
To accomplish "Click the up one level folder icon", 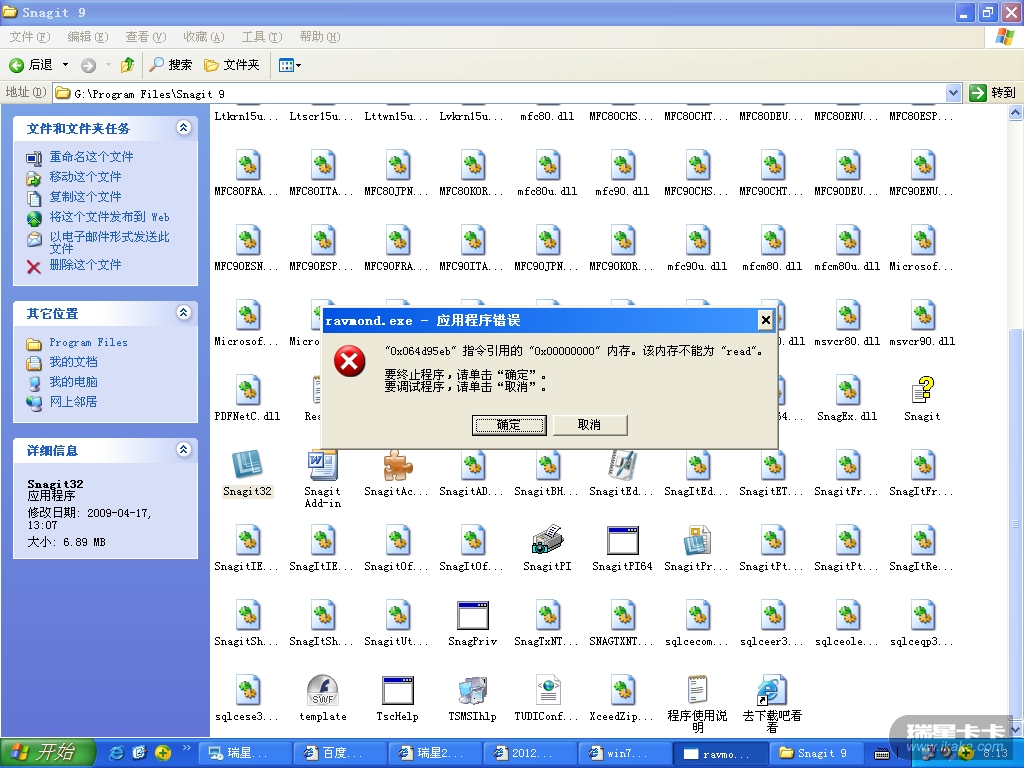I will click(127, 65).
